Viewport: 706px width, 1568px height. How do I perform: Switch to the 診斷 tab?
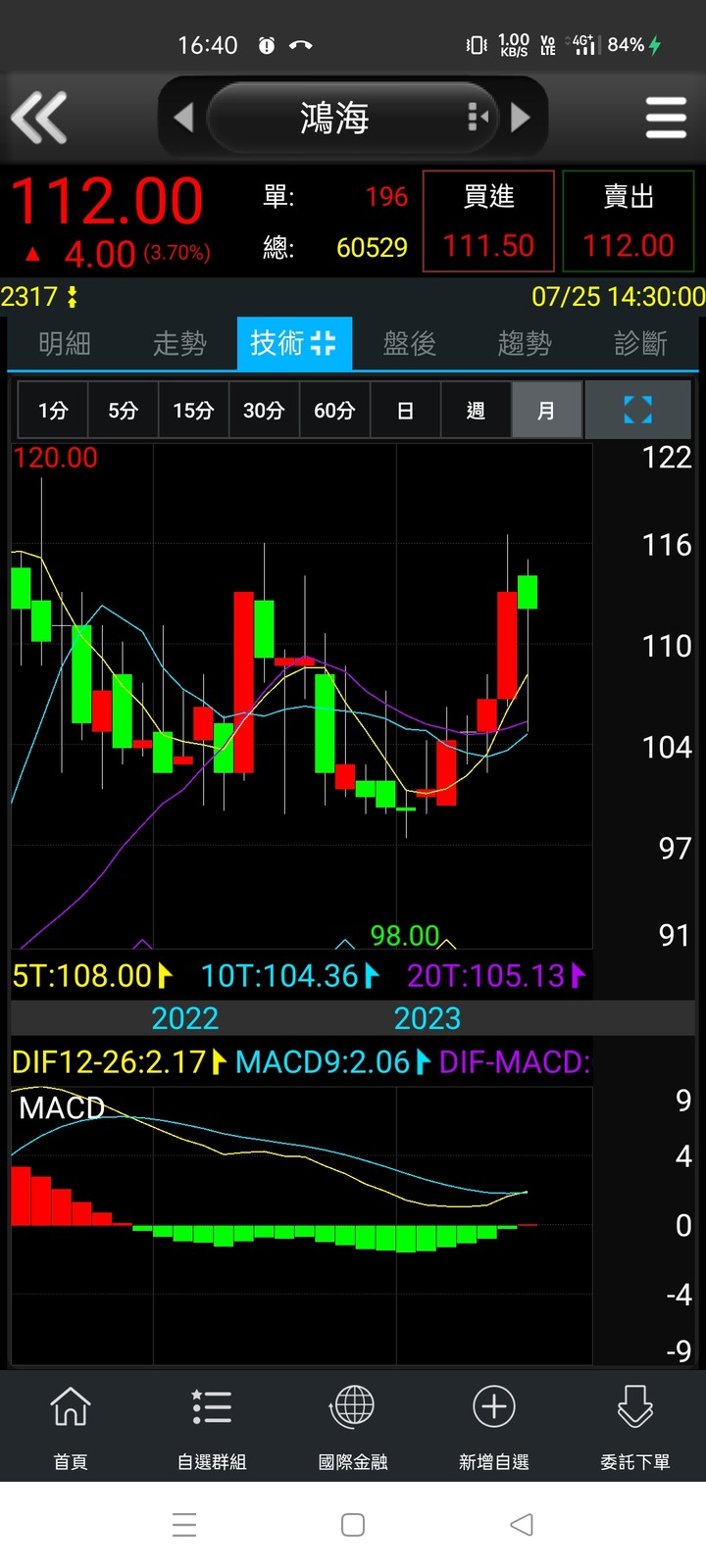(x=640, y=343)
